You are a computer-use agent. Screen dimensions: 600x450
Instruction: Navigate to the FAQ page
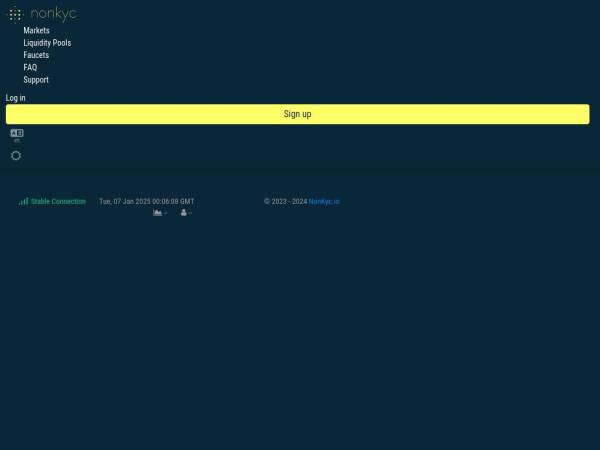pos(30,67)
